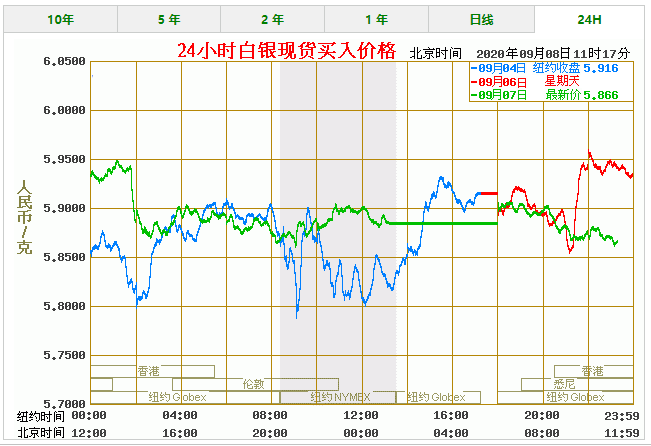This screenshot has height=446, width=651.
Task: Click the 最新价 5.866 value
Action: (582, 95)
